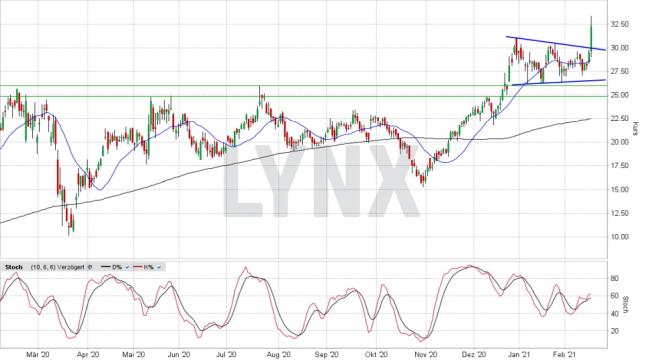This screenshot has width=645, height=363.
Task: Click the Stoch axis 60 label
Action: 614,296
